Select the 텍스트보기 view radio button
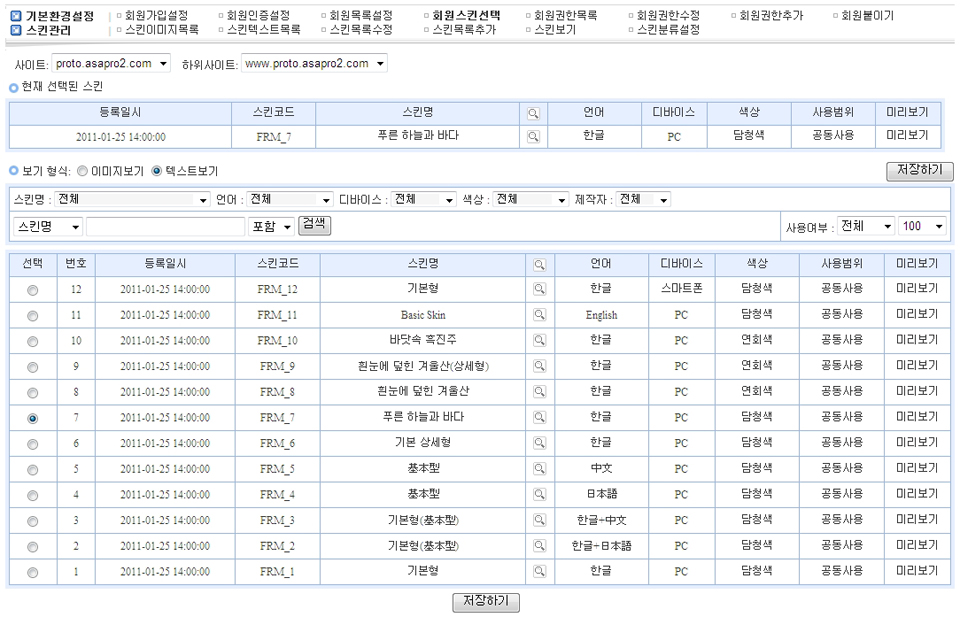This screenshot has width=960, height=617. coord(156,171)
